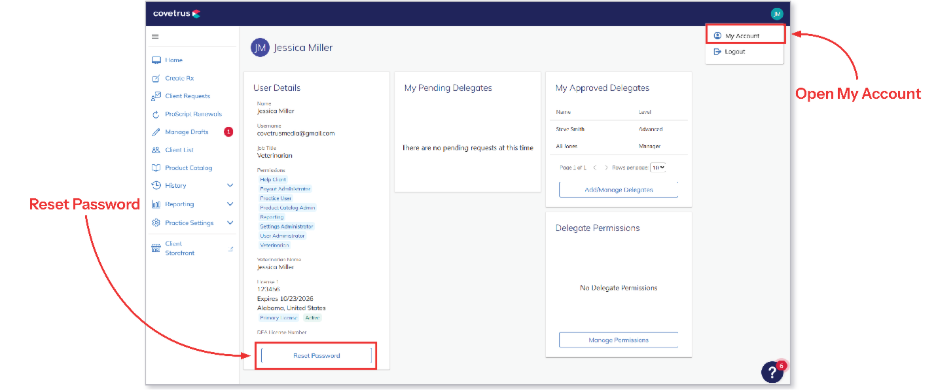
Task: Click the Logout door icon
Action: click(718, 52)
